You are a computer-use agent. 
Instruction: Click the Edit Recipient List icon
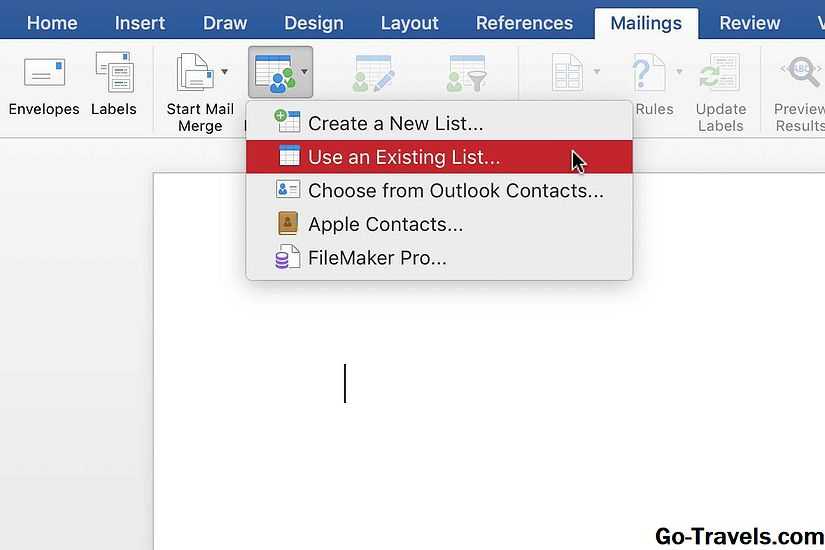[372, 74]
